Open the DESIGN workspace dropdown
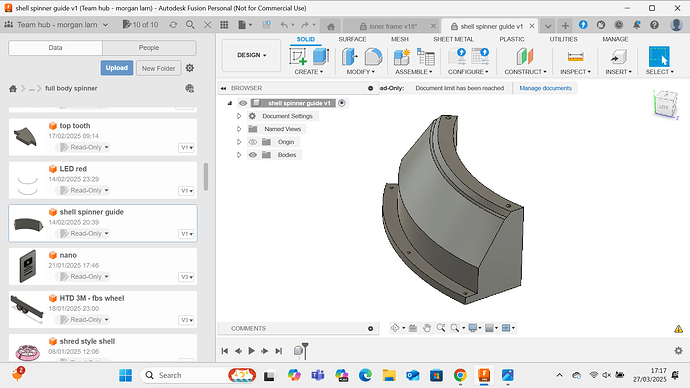690x388 pixels. pyautogui.click(x=251, y=55)
